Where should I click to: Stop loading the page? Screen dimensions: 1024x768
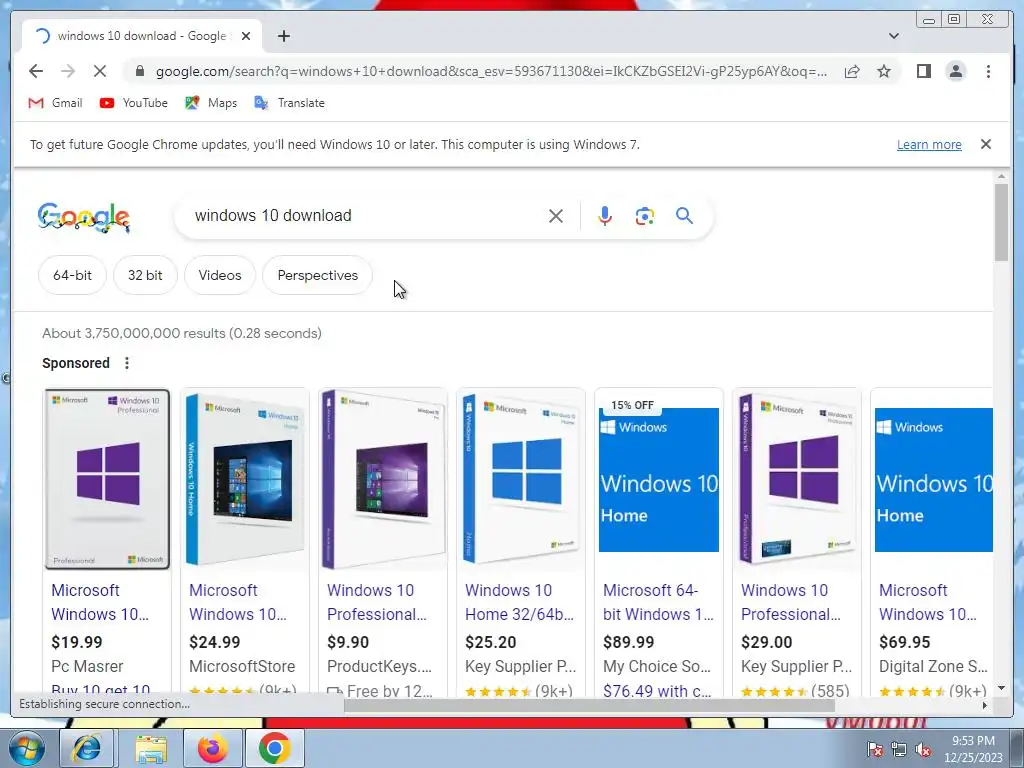coord(99,71)
